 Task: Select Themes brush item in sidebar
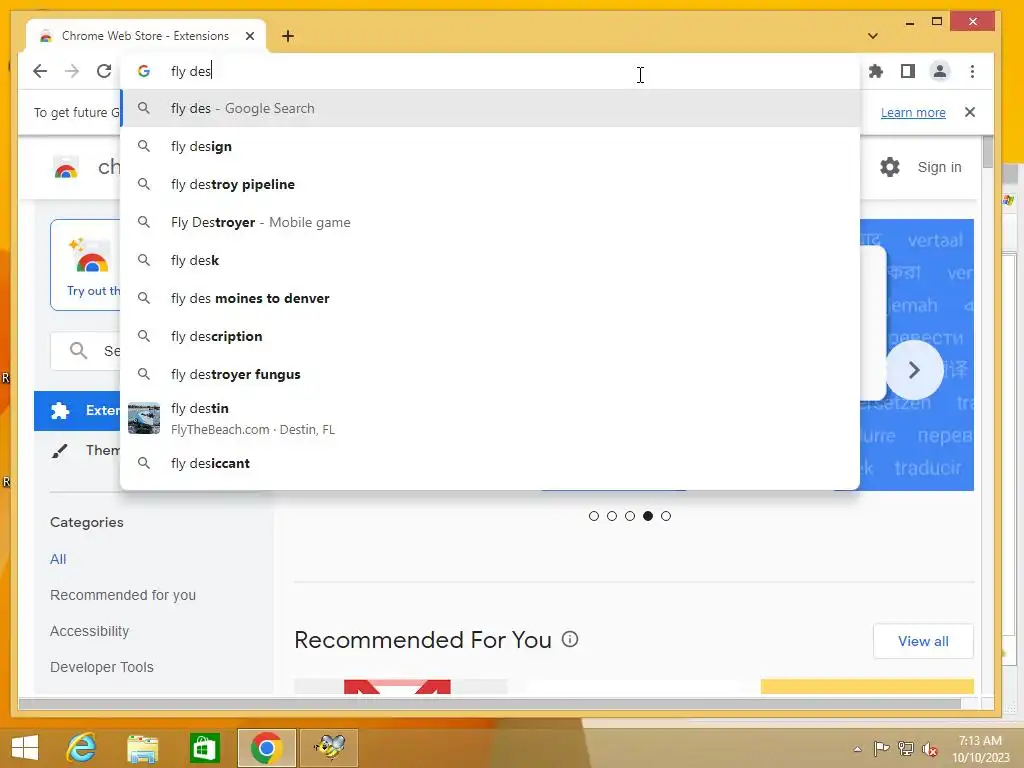[77, 451]
